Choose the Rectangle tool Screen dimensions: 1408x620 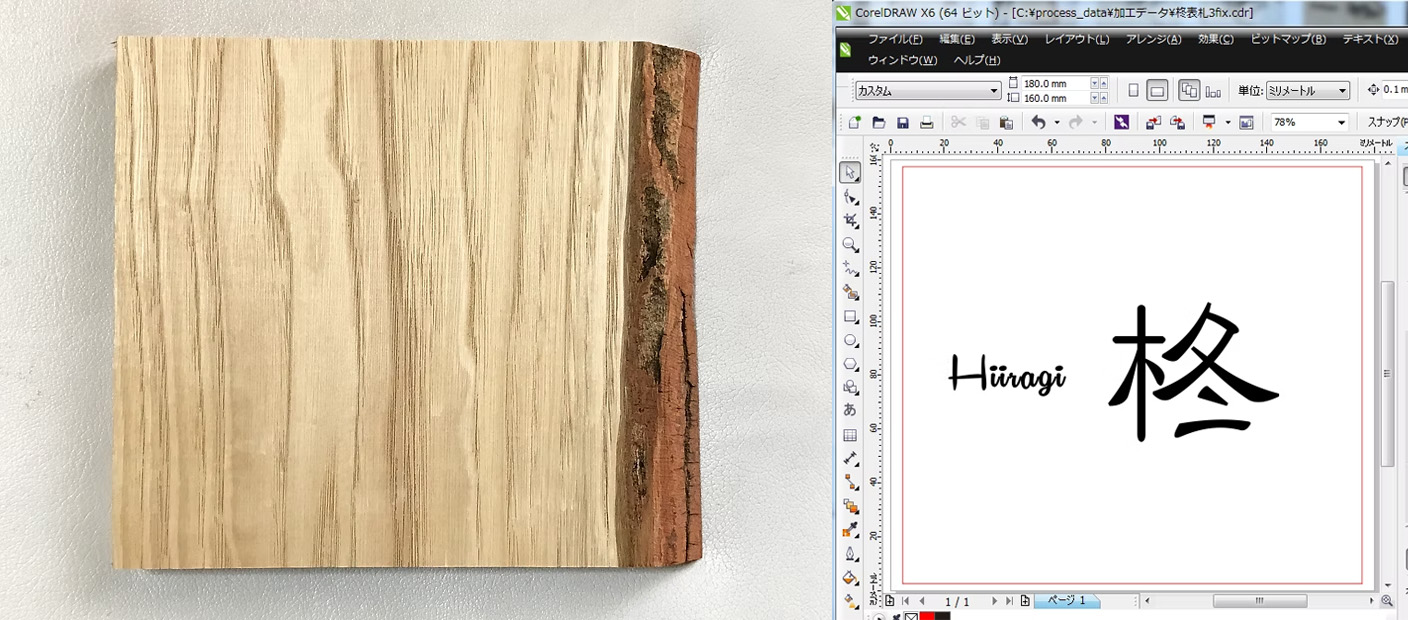(850, 317)
